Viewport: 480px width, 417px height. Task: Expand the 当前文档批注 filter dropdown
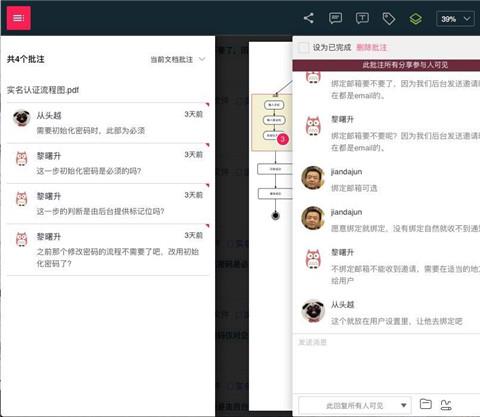click(178, 60)
